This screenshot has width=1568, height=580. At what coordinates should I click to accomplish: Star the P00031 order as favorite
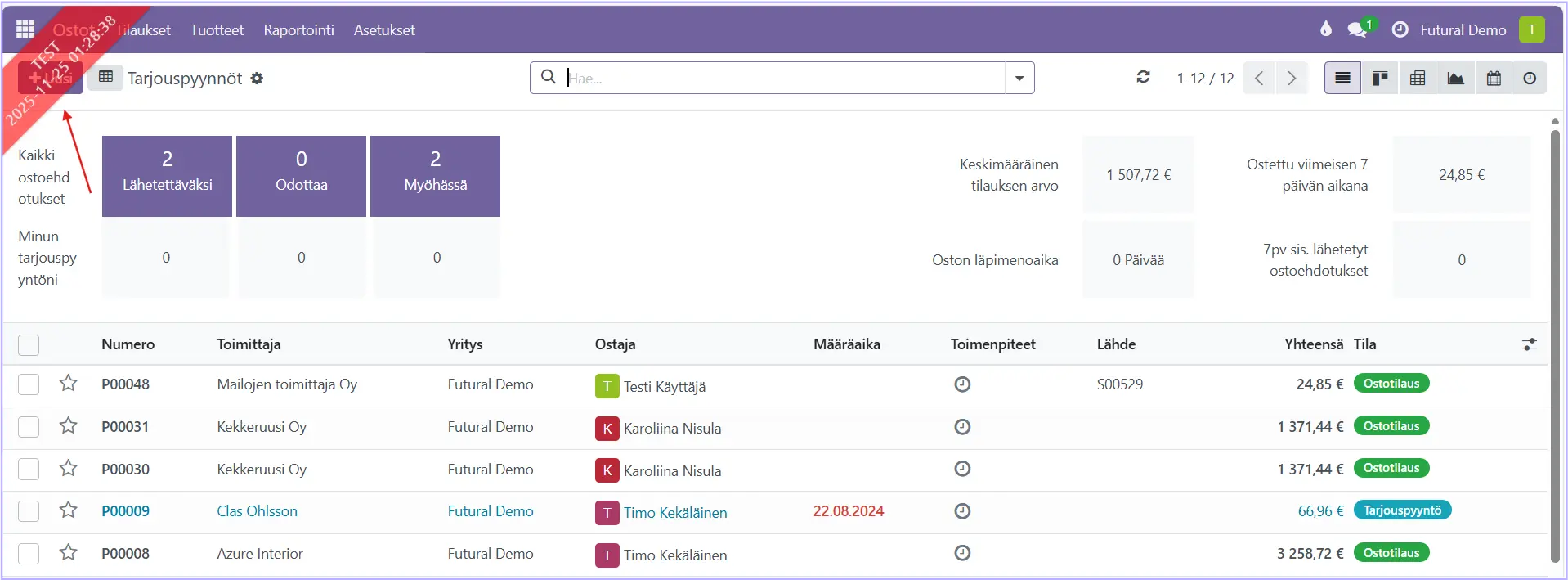point(69,426)
